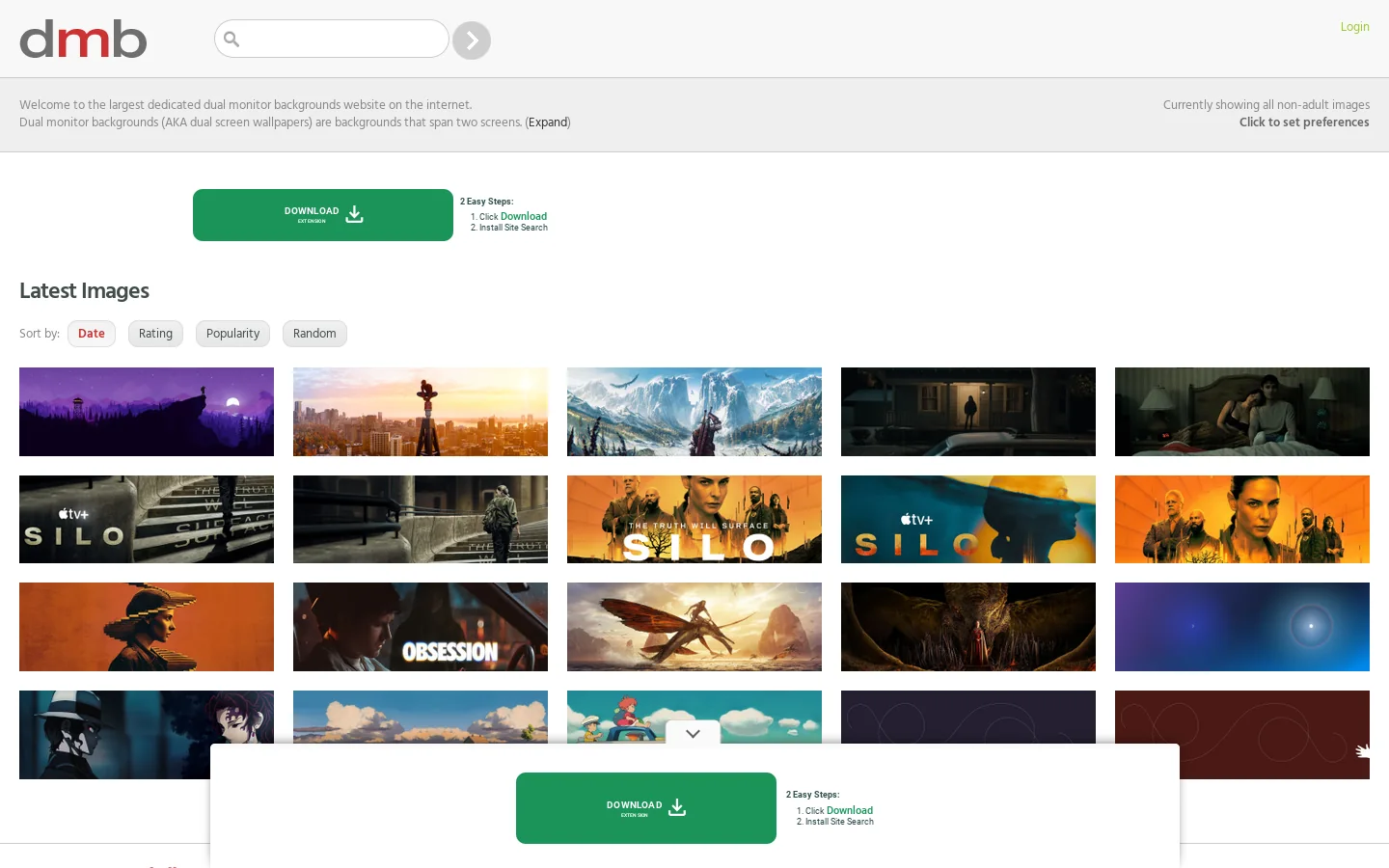Open the blue glowing orb wallpaper
The width and height of the screenshot is (1389, 868).
pos(1242,627)
